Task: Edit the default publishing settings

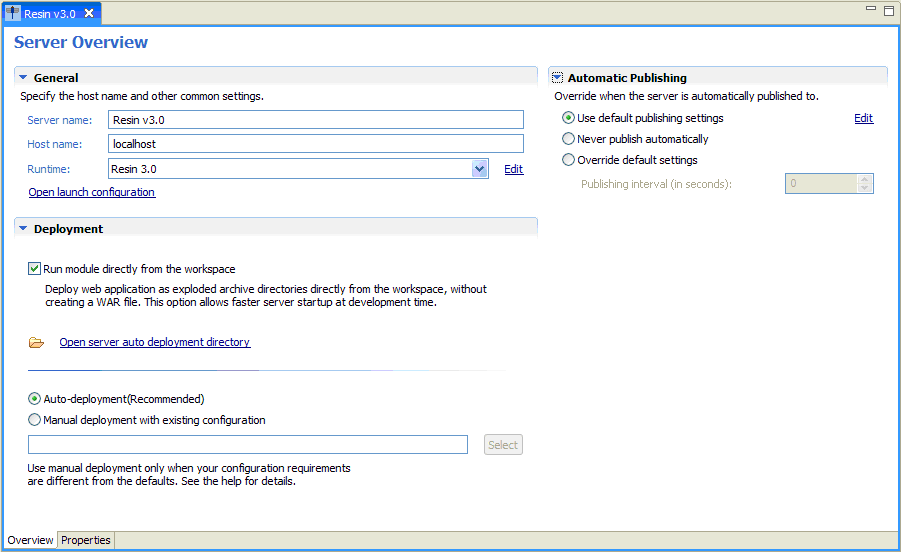Action: [x=863, y=118]
